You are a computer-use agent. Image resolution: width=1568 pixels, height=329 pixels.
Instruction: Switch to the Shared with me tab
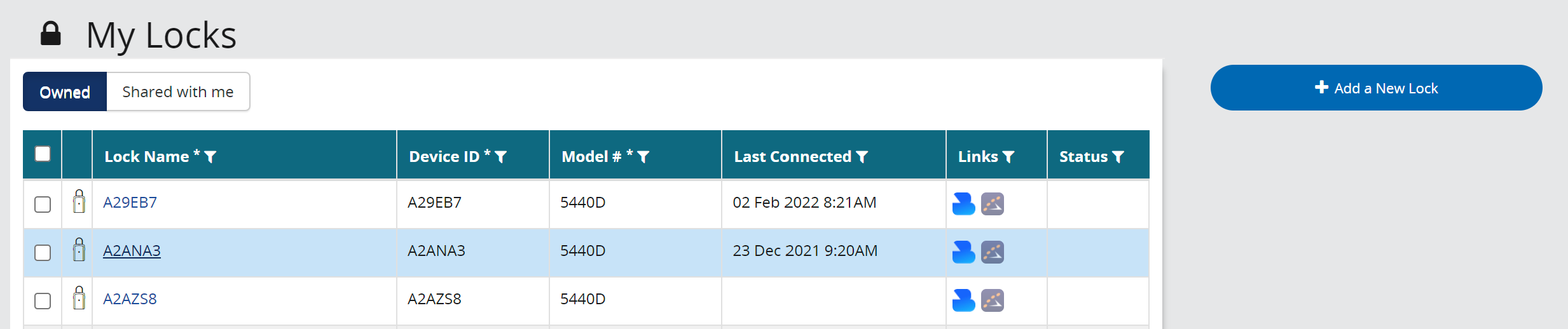pyautogui.click(x=178, y=92)
